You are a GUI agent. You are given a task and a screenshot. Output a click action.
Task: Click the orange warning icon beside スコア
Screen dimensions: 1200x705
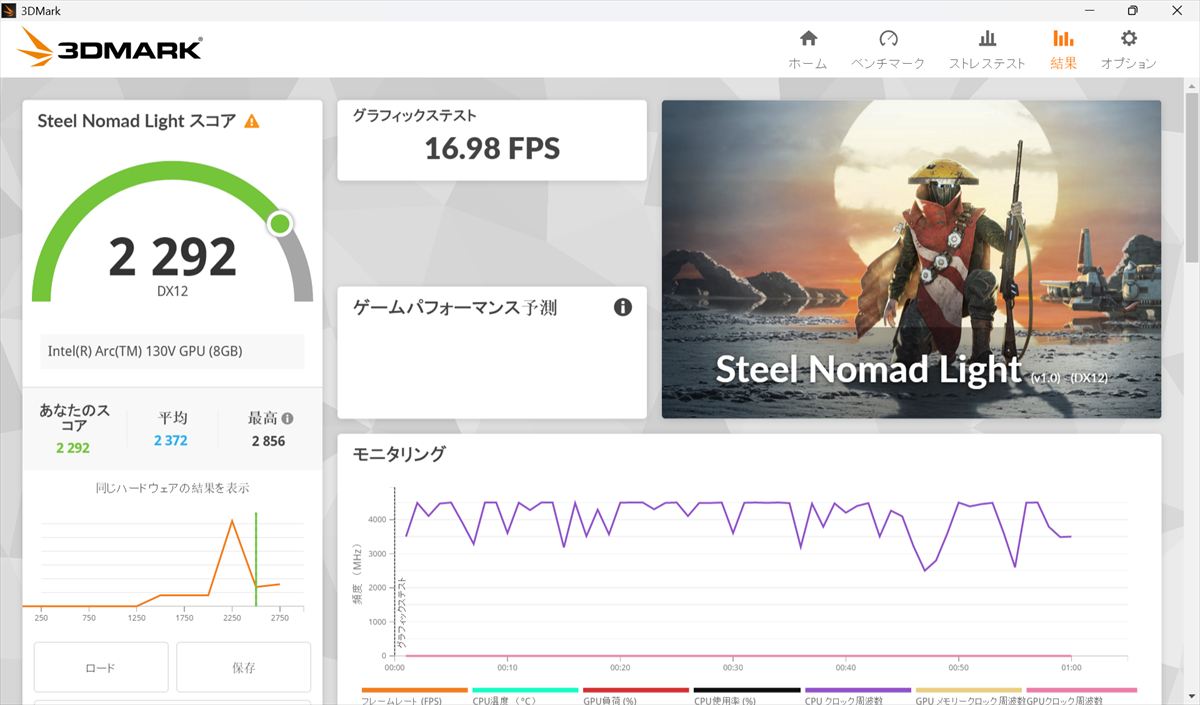tap(252, 121)
